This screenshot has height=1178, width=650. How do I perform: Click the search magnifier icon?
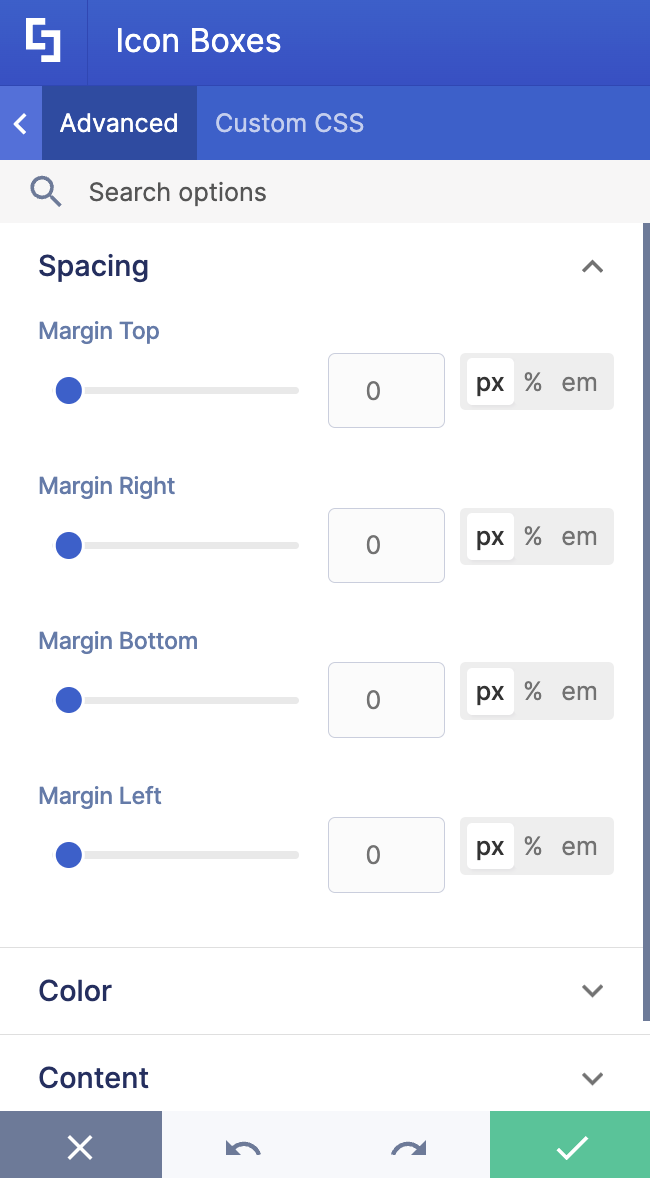pos(45,192)
